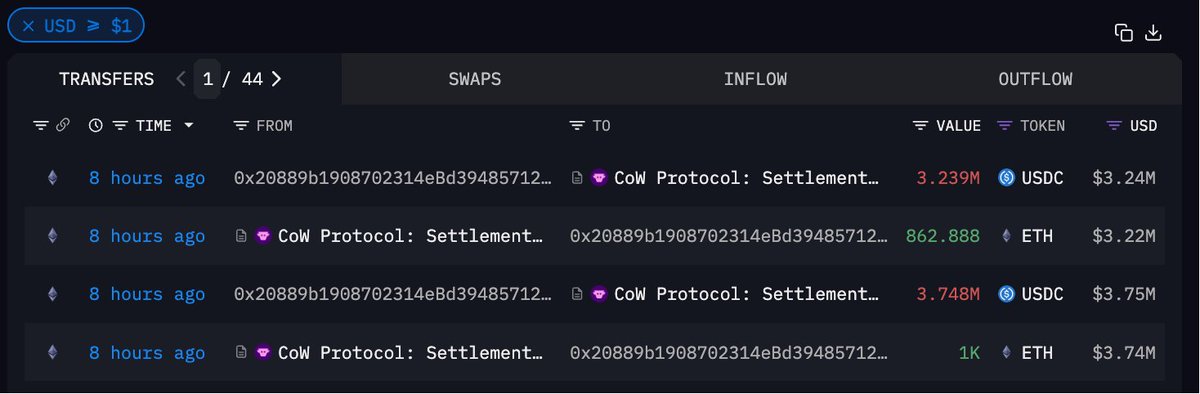1200x394 pixels.
Task: Open the FROM column filter
Action: [x=241, y=126]
